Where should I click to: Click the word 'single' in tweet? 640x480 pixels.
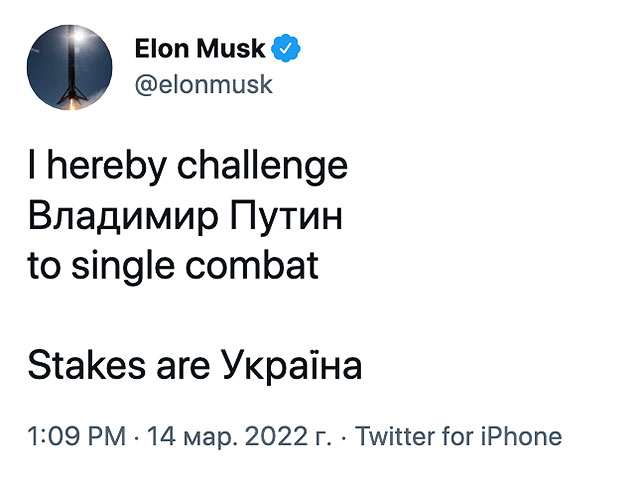(x=123, y=267)
